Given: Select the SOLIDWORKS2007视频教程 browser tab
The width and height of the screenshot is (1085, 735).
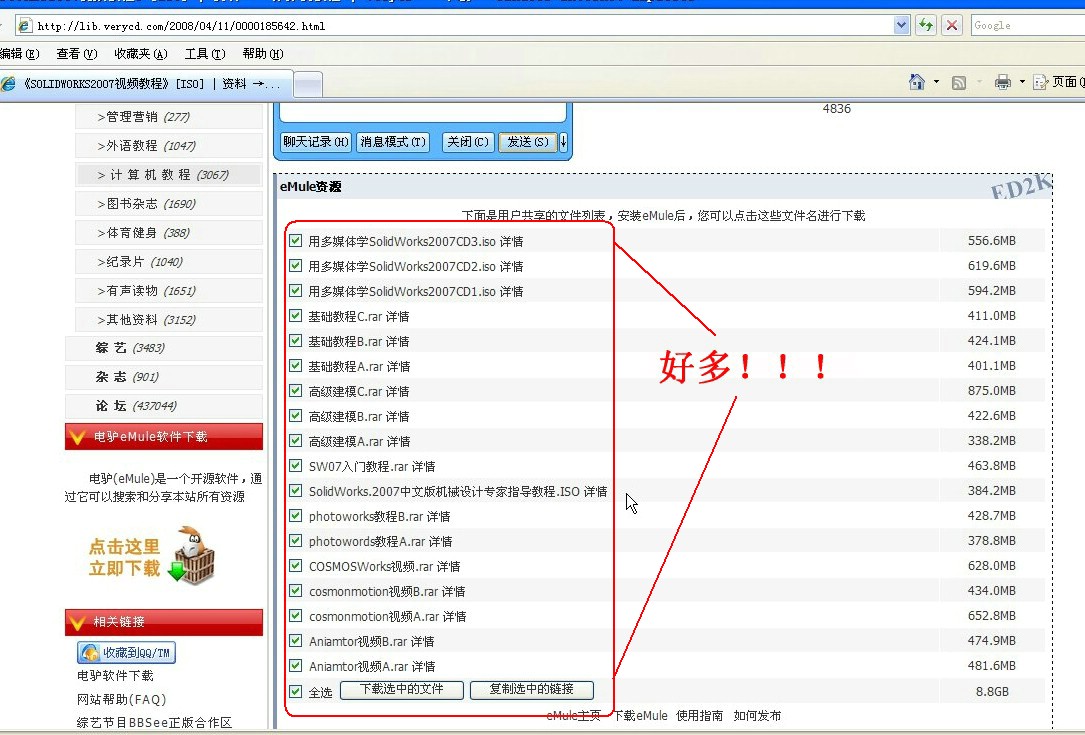Looking at the screenshot, I should [146, 84].
